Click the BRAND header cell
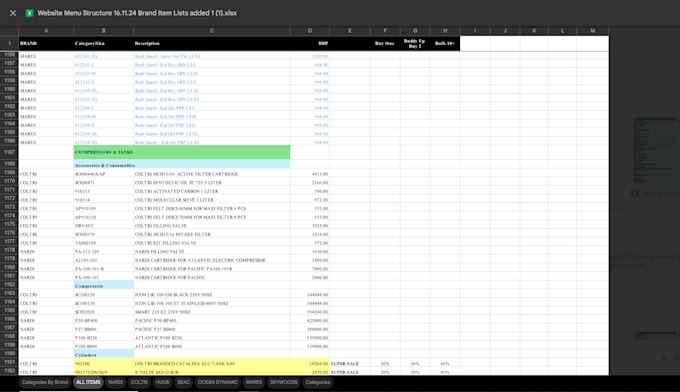This screenshot has height=392, width=680. click(x=46, y=43)
